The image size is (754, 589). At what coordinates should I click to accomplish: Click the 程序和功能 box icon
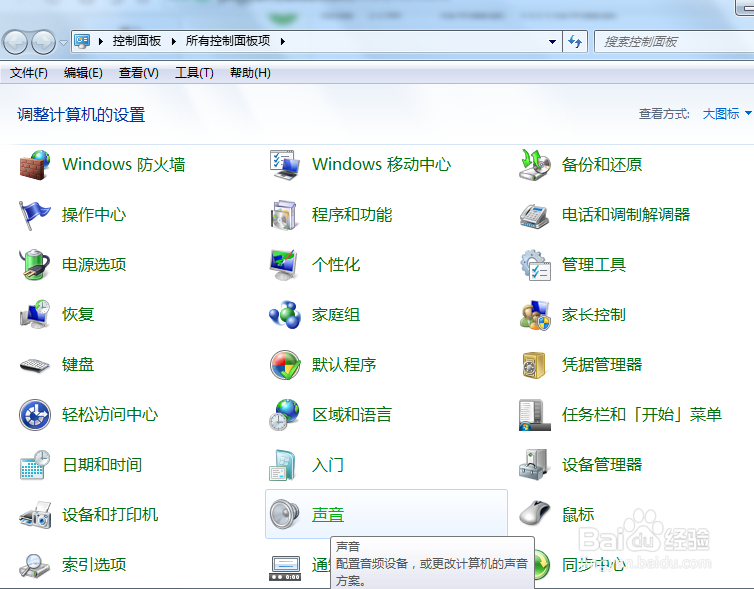click(285, 214)
